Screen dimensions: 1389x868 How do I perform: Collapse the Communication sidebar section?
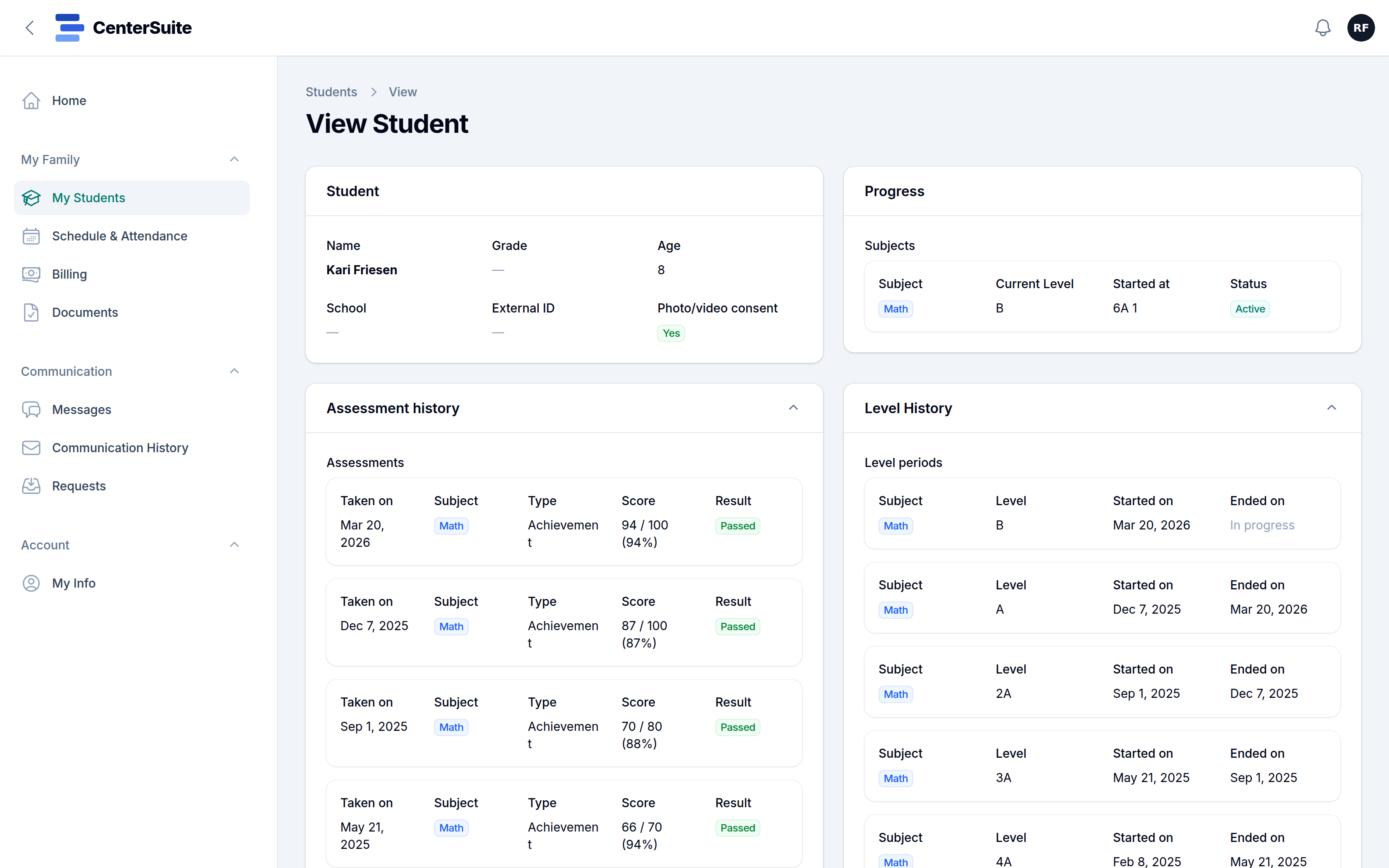coord(234,372)
